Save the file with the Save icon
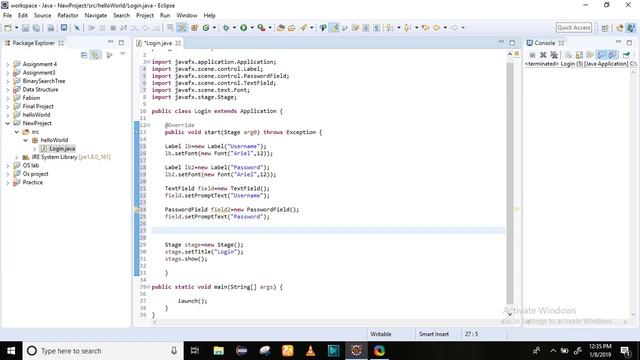The width and height of the screenshot is (640, 360). pyautogui.click(x=25, y=28)
